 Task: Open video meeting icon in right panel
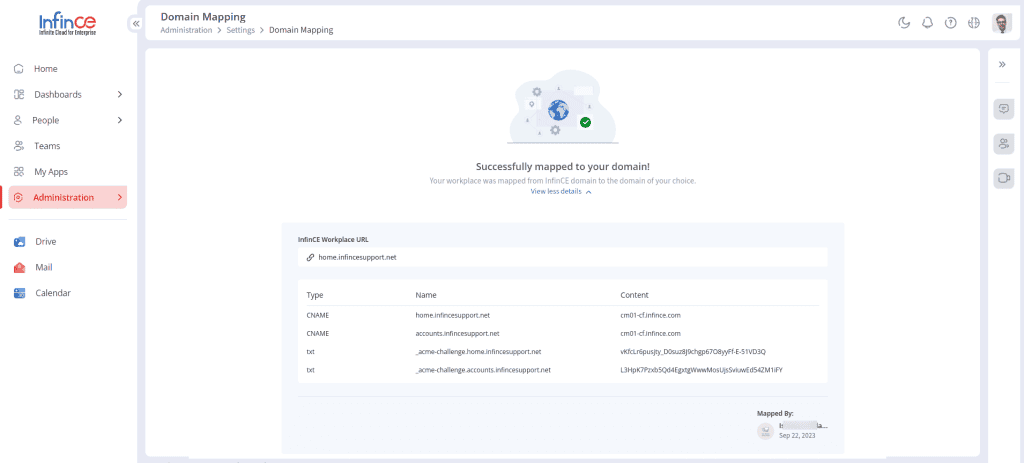[x=1004, y=178]
